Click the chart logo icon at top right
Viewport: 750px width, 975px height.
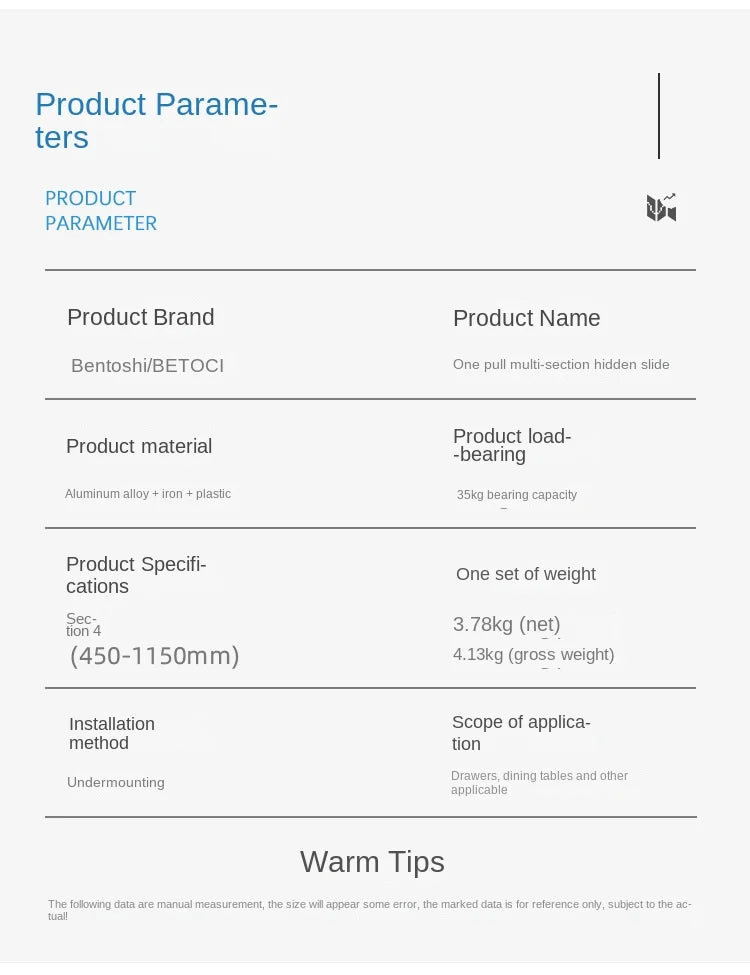661,208
